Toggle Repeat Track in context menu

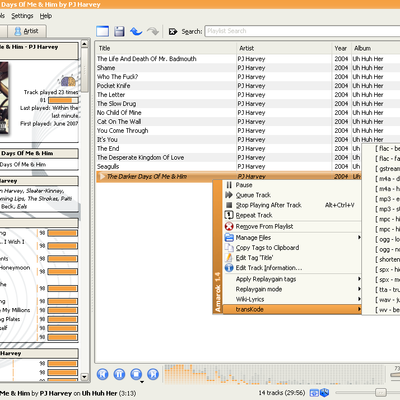[x=292, y=215]
